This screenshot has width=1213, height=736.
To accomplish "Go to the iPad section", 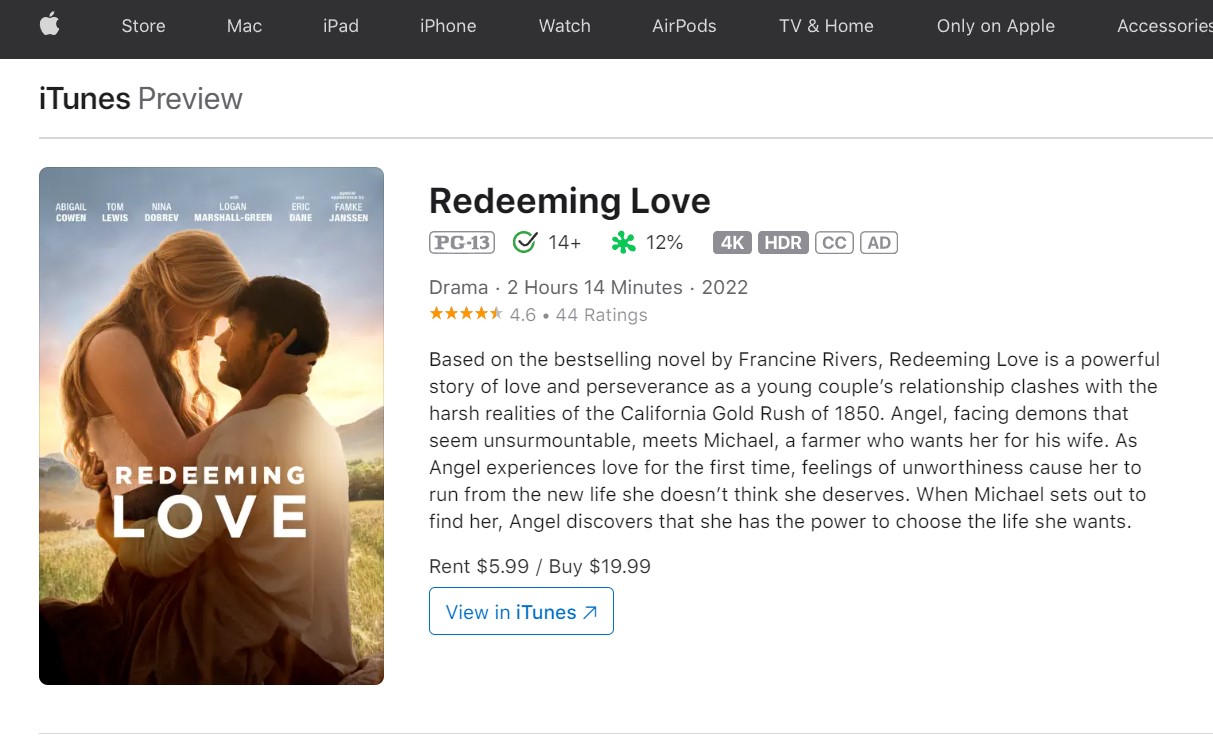I will coord(340,26).
